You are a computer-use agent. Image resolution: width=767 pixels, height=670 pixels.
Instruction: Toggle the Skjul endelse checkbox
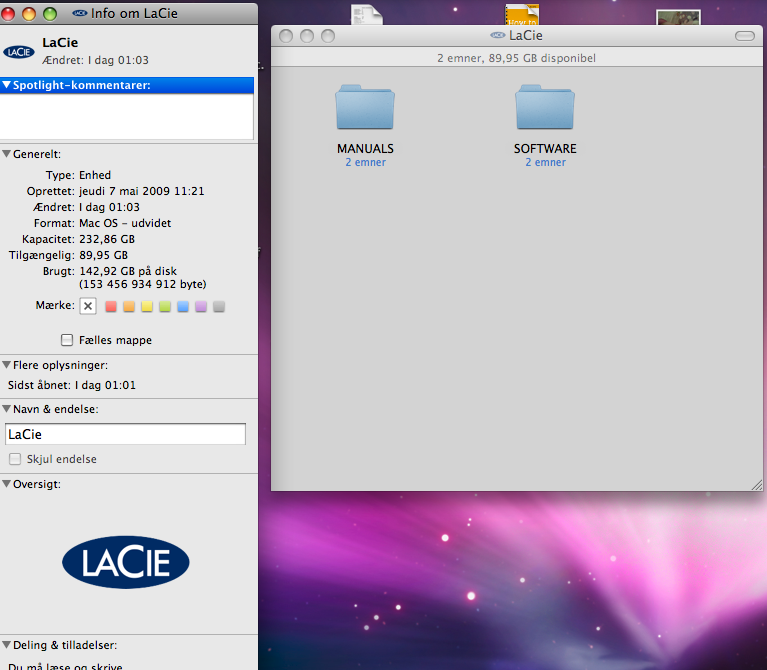(15, 459)
